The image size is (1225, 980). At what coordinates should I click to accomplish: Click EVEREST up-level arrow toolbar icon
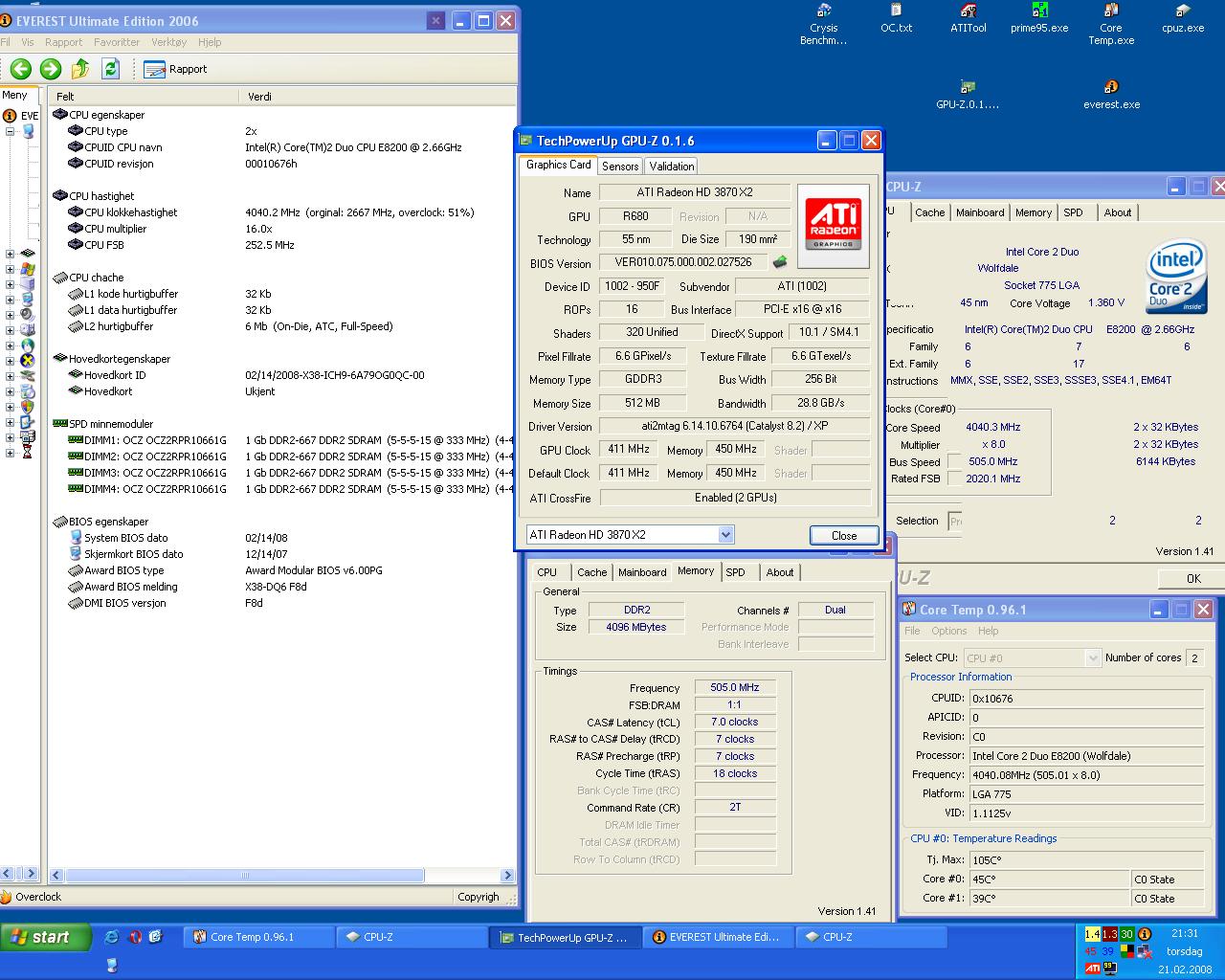80,68
